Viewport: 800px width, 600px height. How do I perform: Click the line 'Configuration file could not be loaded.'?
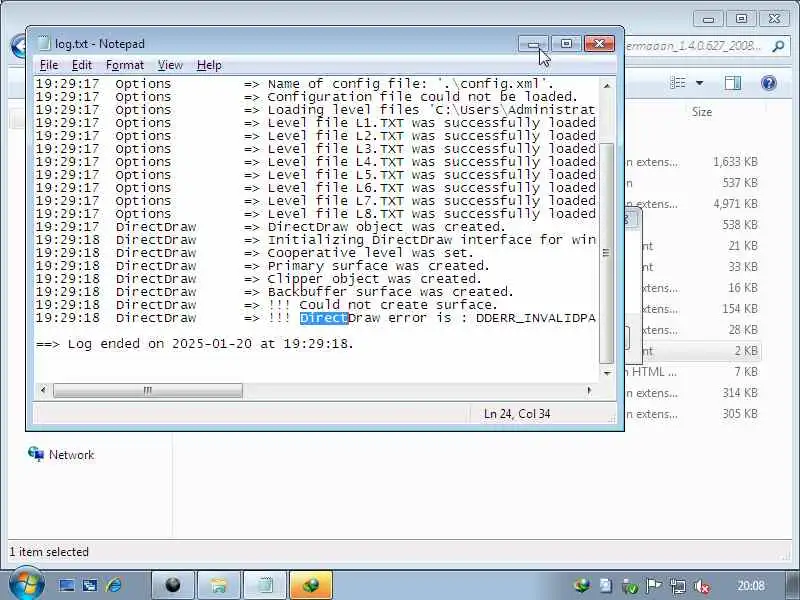422,96
